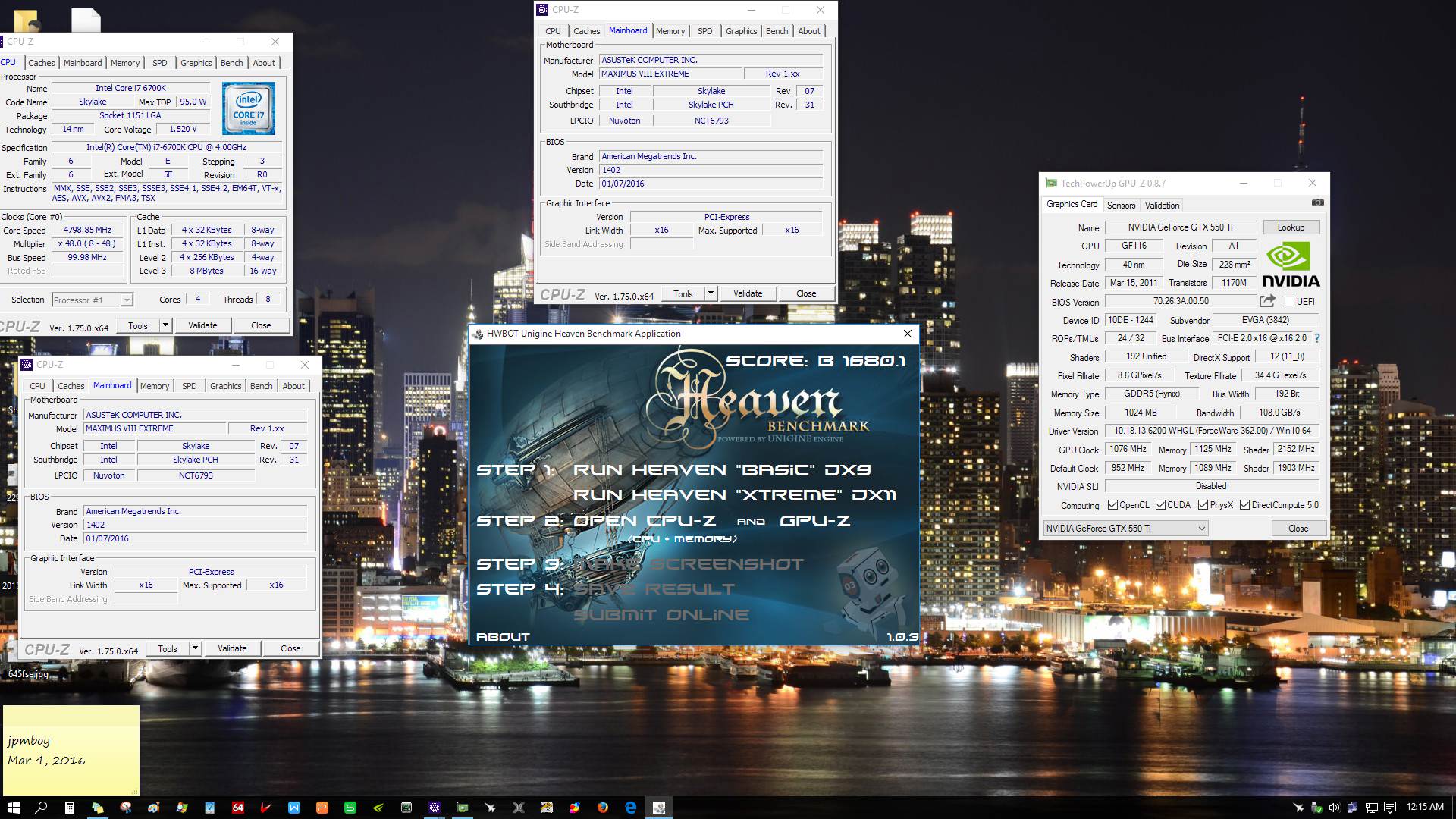Open the Action Center notifications icon
The height and width of the screenshot is (819, 1456).
(1390, 808)
